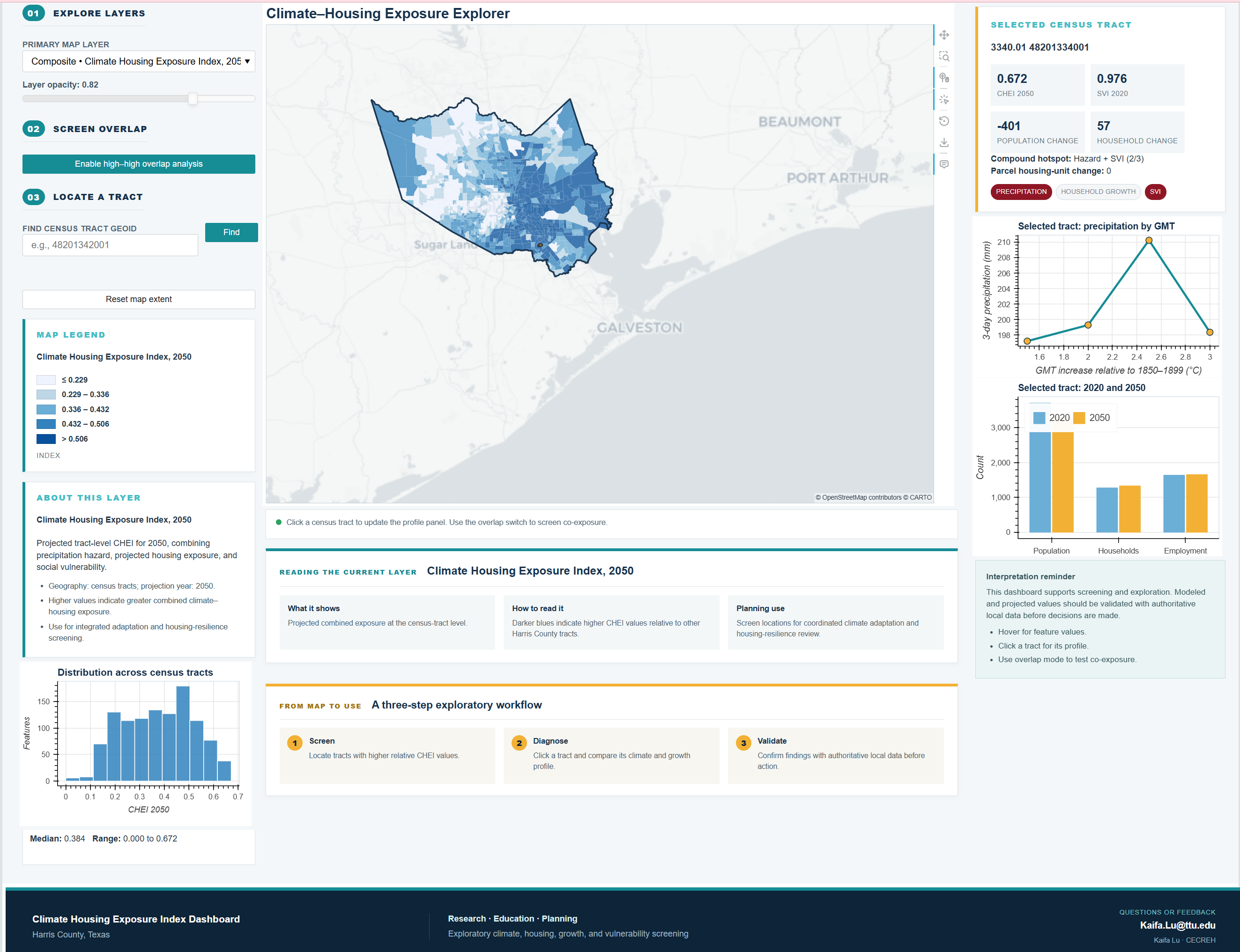
Task: Click the Save/download map icon
Action: pos(943,143)
